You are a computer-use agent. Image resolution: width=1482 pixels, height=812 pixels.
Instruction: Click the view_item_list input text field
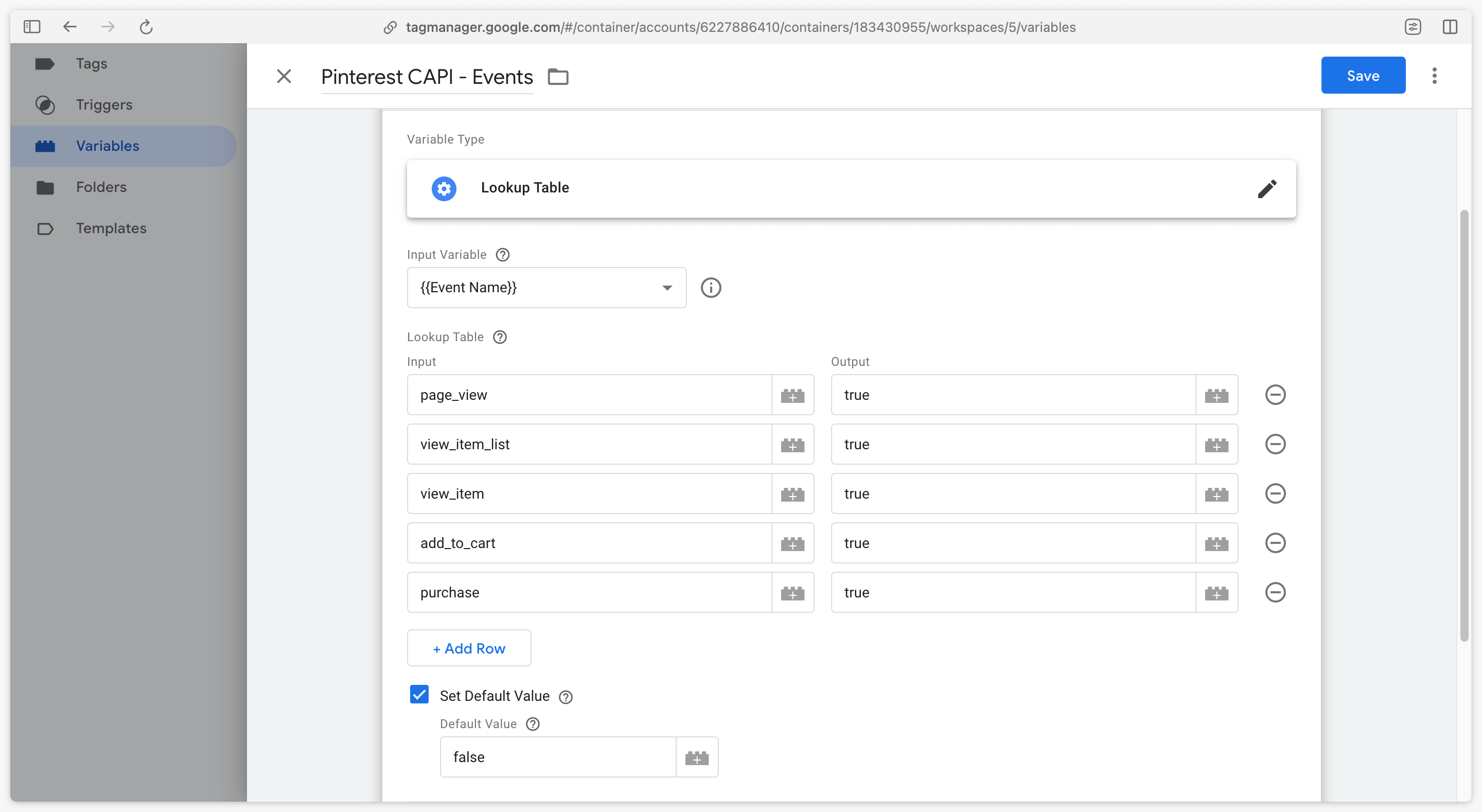[589, 444]
